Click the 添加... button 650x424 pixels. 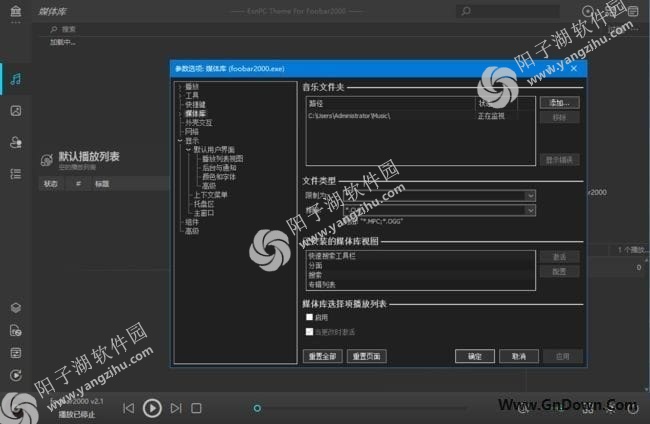pyautogui.click(x=560, y=103)
